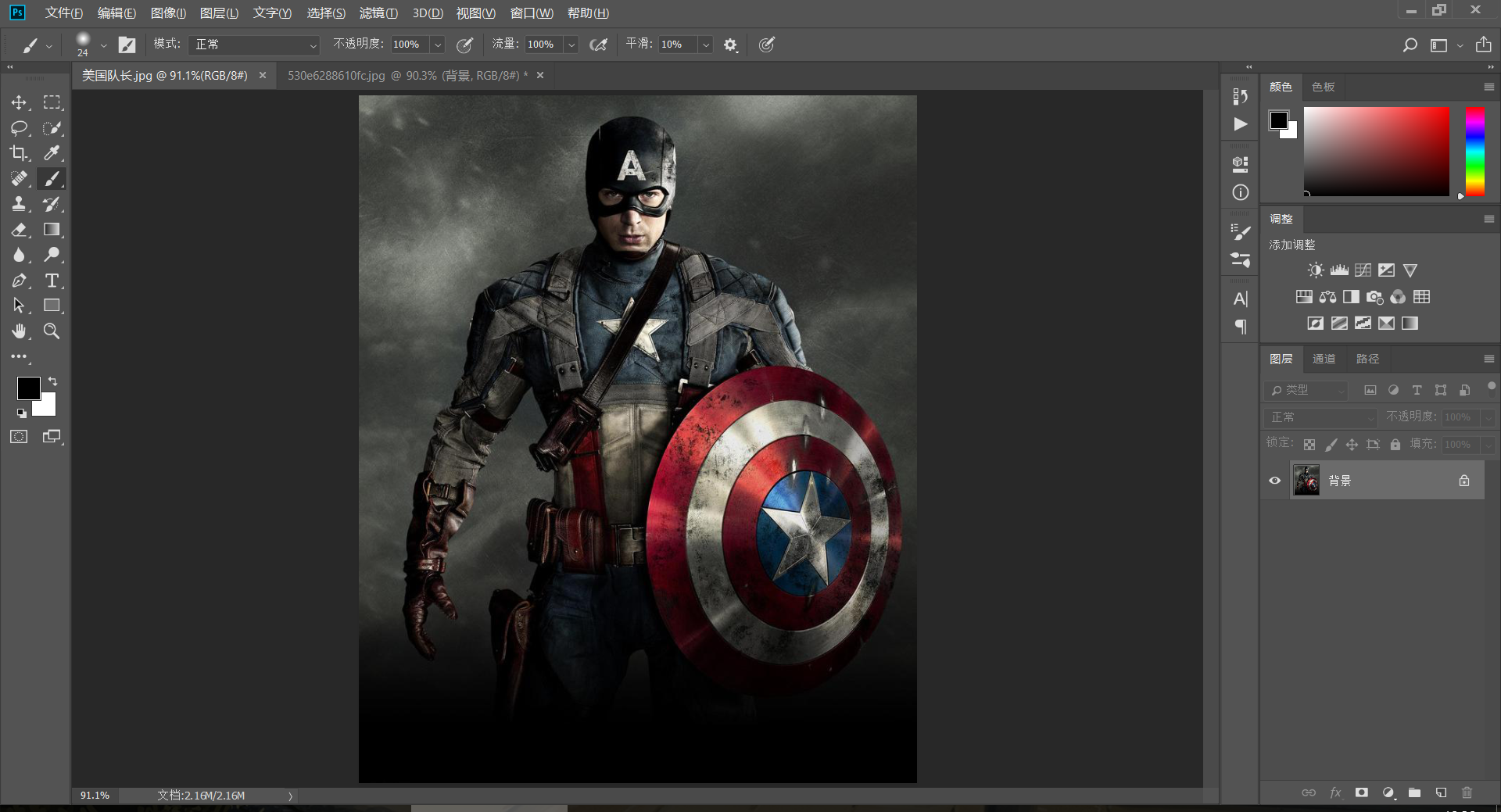Viewport: 1501px width, 812px height.
Task: Open the Brush Settings panel toggle
Action: pos(127,45)
